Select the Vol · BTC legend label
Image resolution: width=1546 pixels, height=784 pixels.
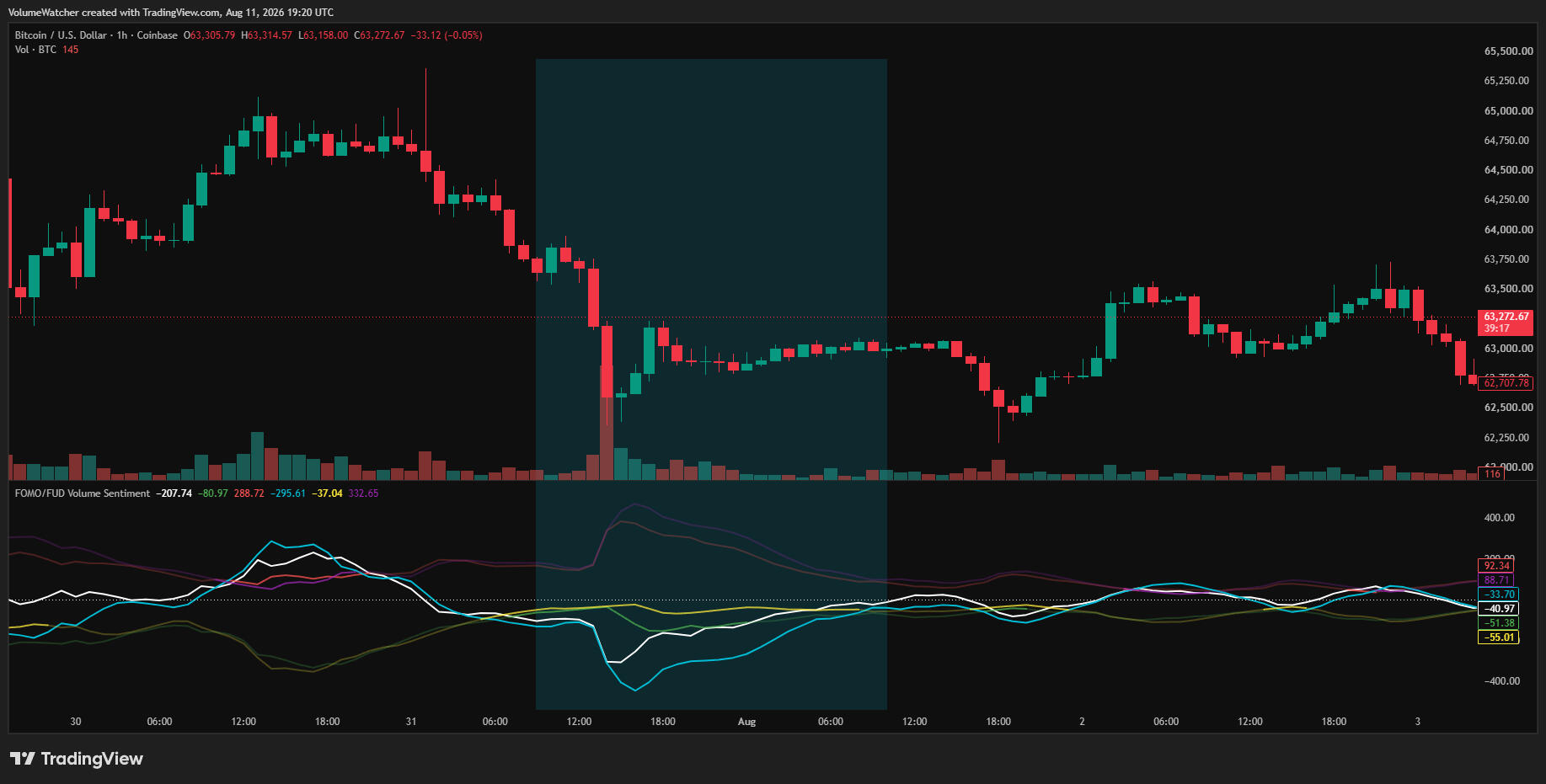[35, 50]
